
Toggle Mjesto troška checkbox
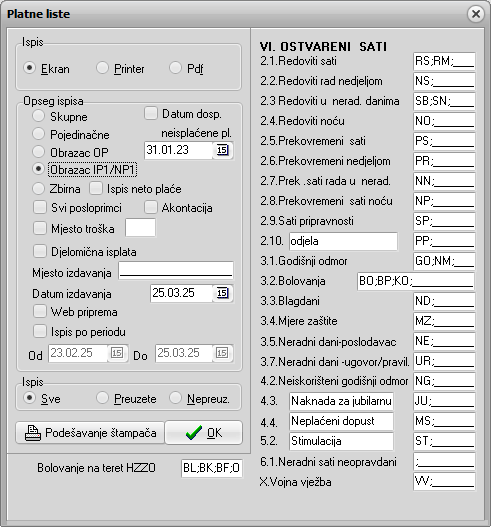click(40, 228)
